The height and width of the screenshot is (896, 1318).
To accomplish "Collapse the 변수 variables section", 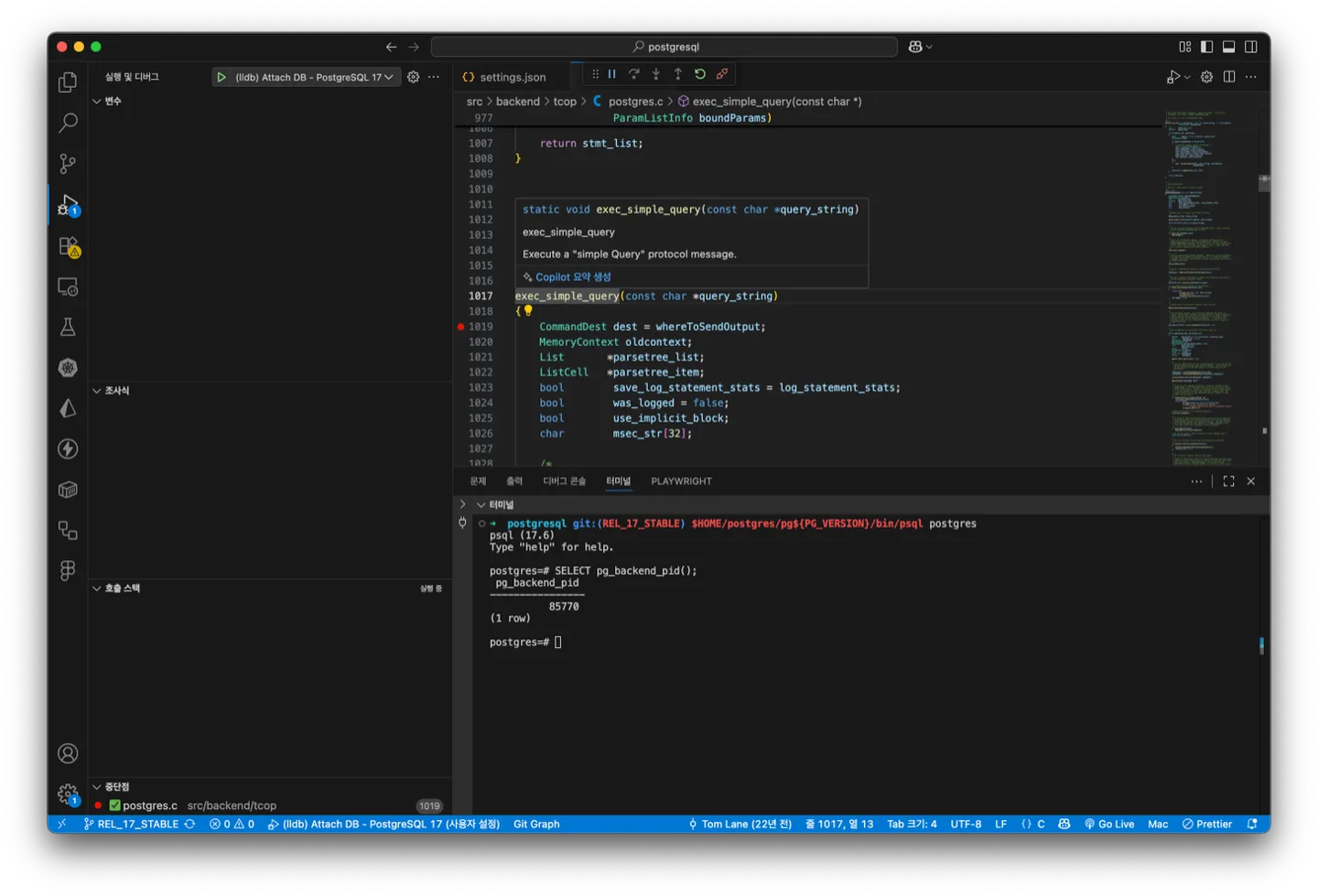I will pos(97,101).
